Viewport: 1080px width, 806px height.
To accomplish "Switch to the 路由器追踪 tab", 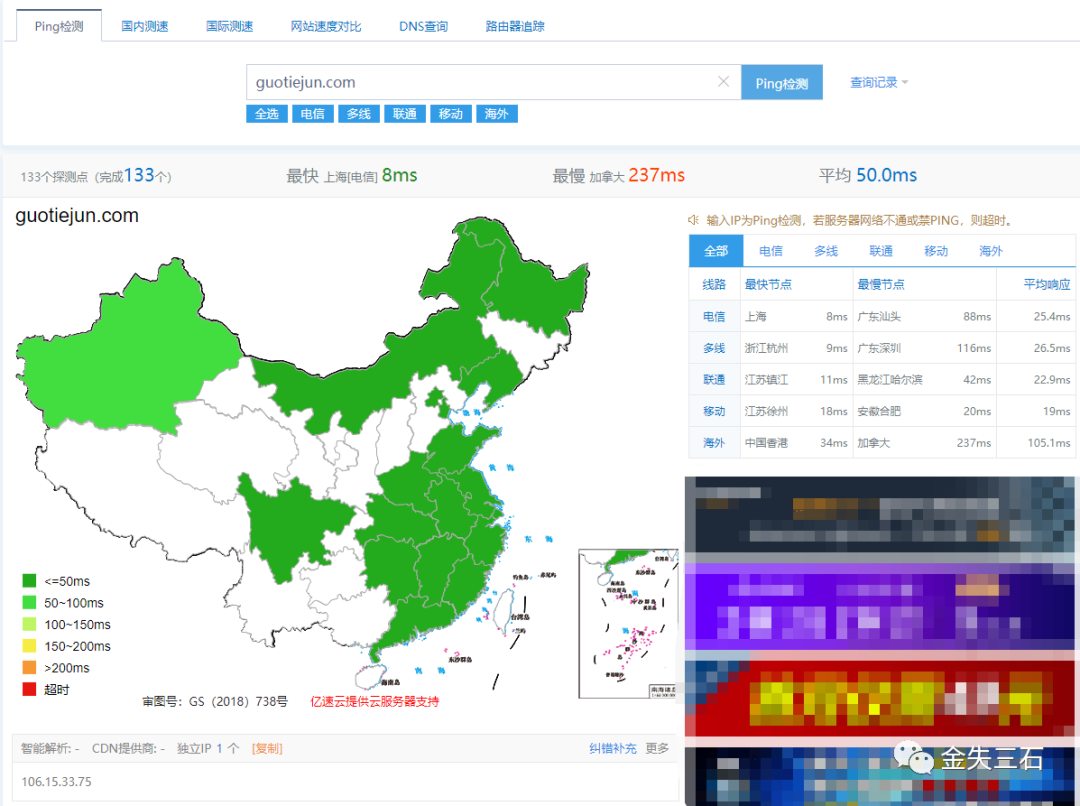I will click(515, 26).
